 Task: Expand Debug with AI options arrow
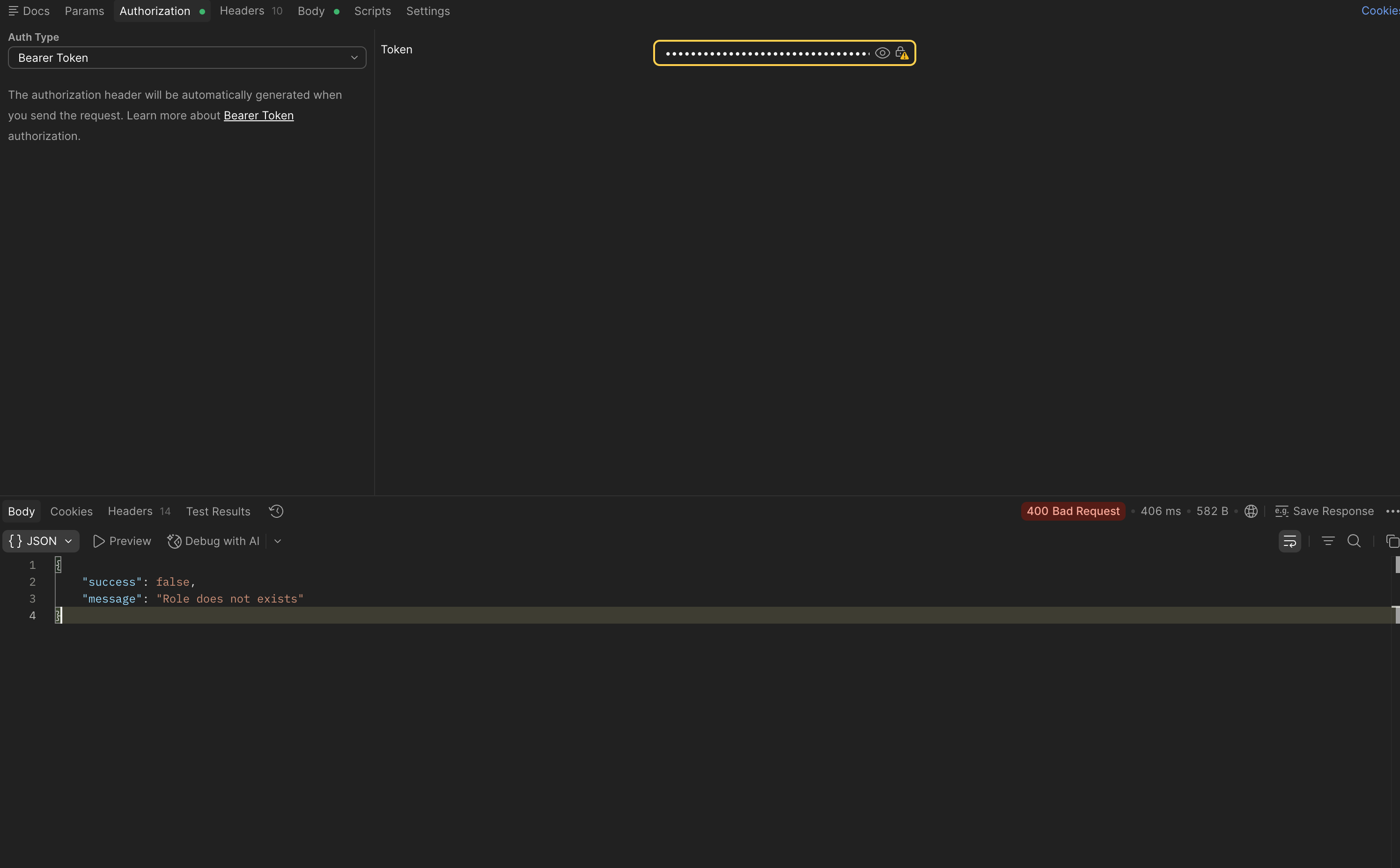click(x=278, y=541)
